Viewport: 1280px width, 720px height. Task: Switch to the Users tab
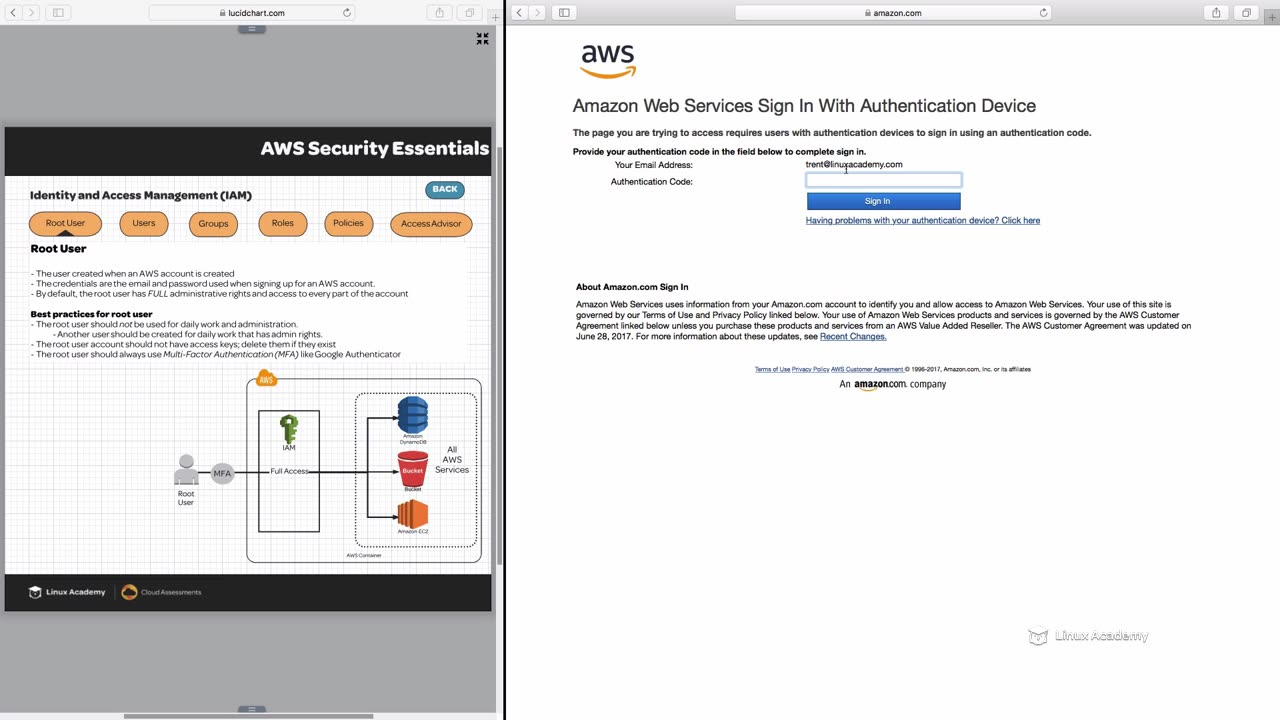point(144,224)
